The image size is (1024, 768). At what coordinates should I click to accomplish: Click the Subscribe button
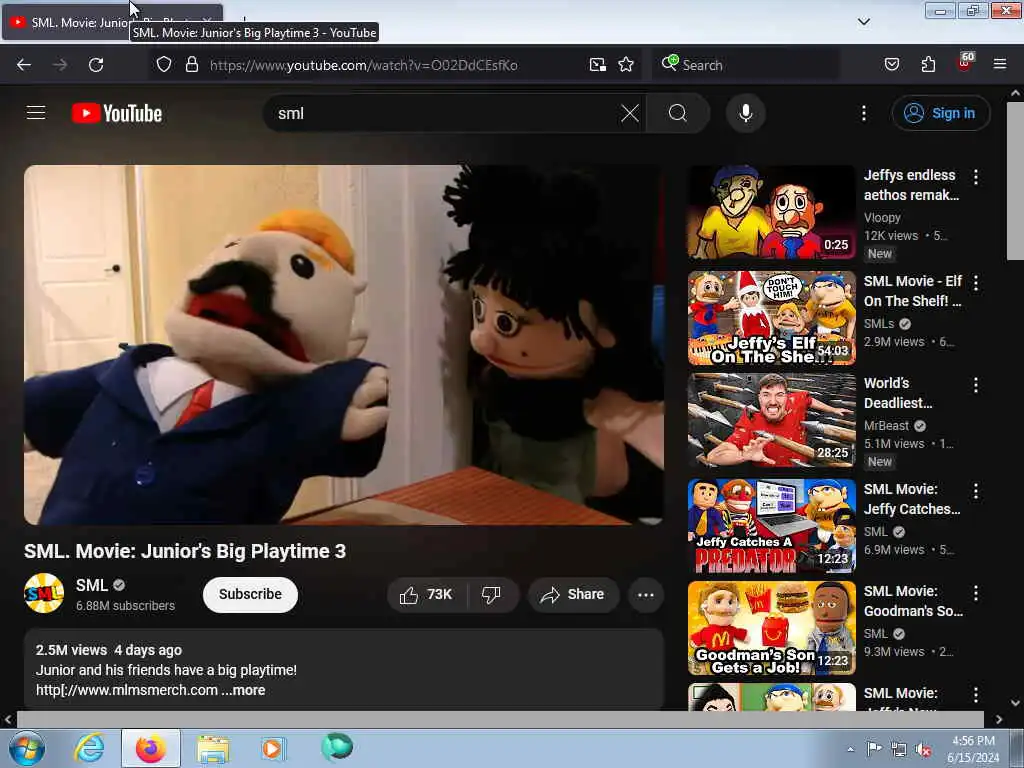250,594
